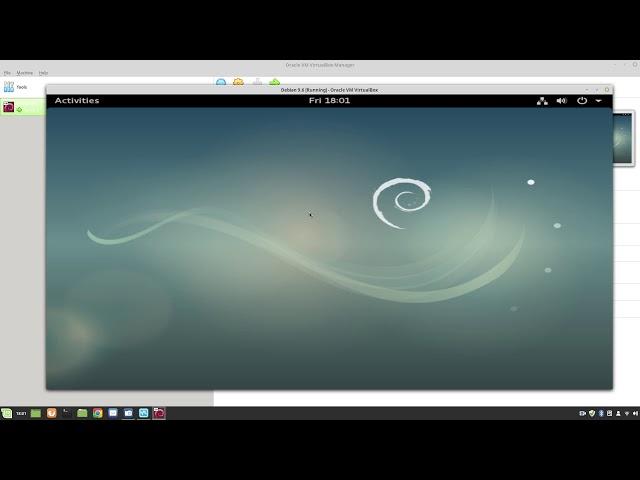Click the shield update manager tray icon
Image resolution: width=640 pixels, height=480 pixels.
tap(592, 413)
